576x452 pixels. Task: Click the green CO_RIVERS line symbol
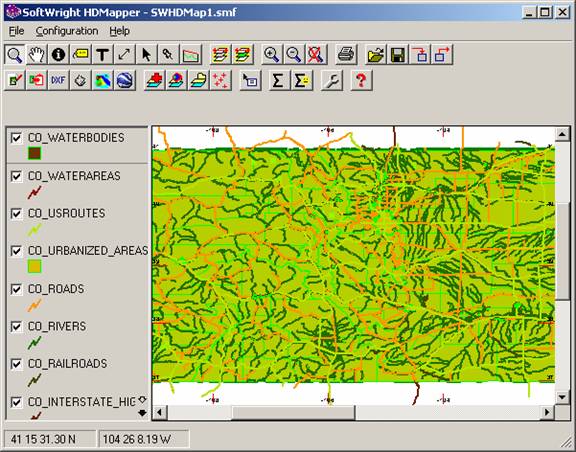point(35,343)
